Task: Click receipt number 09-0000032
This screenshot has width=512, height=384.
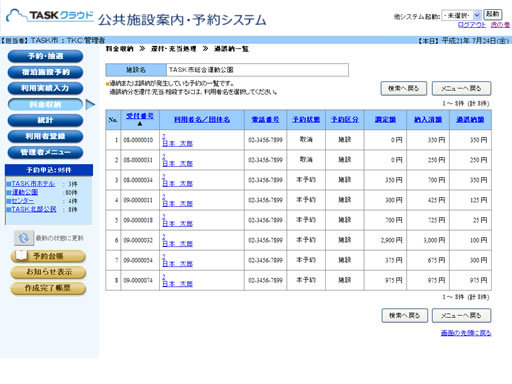Action: [138, 240]
